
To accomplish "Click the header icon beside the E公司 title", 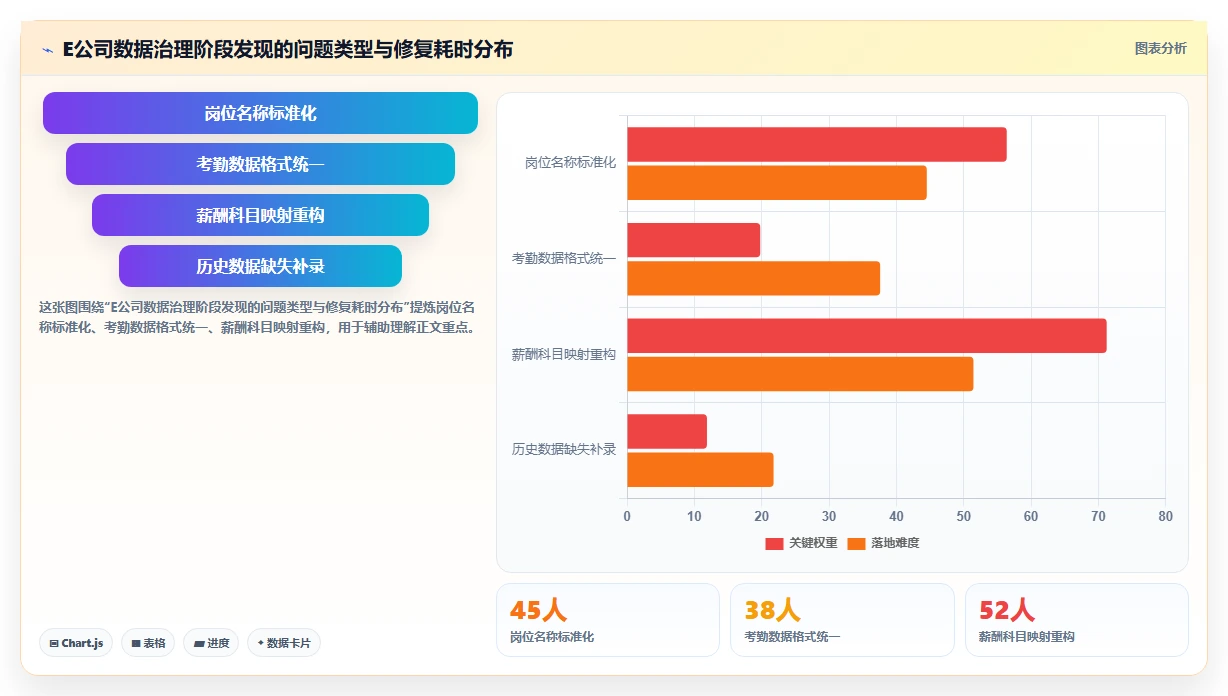I will [x=47, y=49].
